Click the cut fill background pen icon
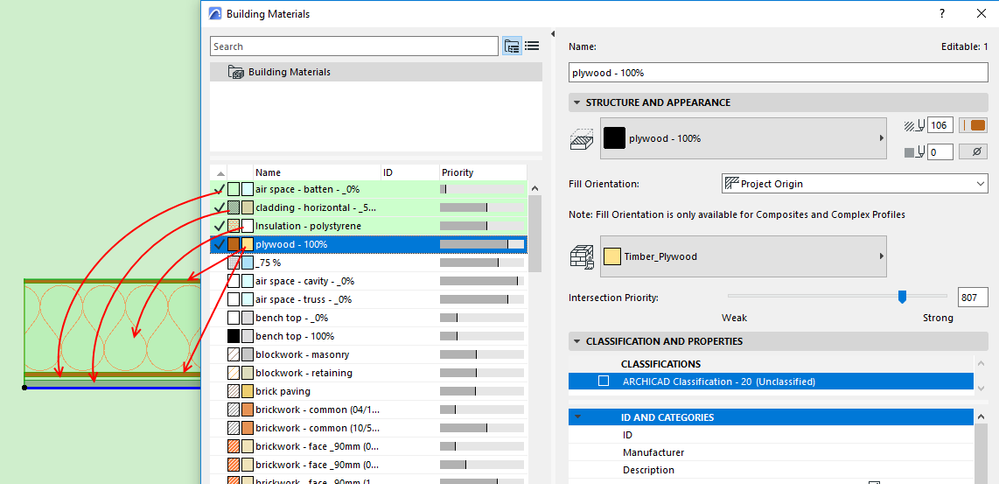Screen dimensions: 999x484 point(914,152)
